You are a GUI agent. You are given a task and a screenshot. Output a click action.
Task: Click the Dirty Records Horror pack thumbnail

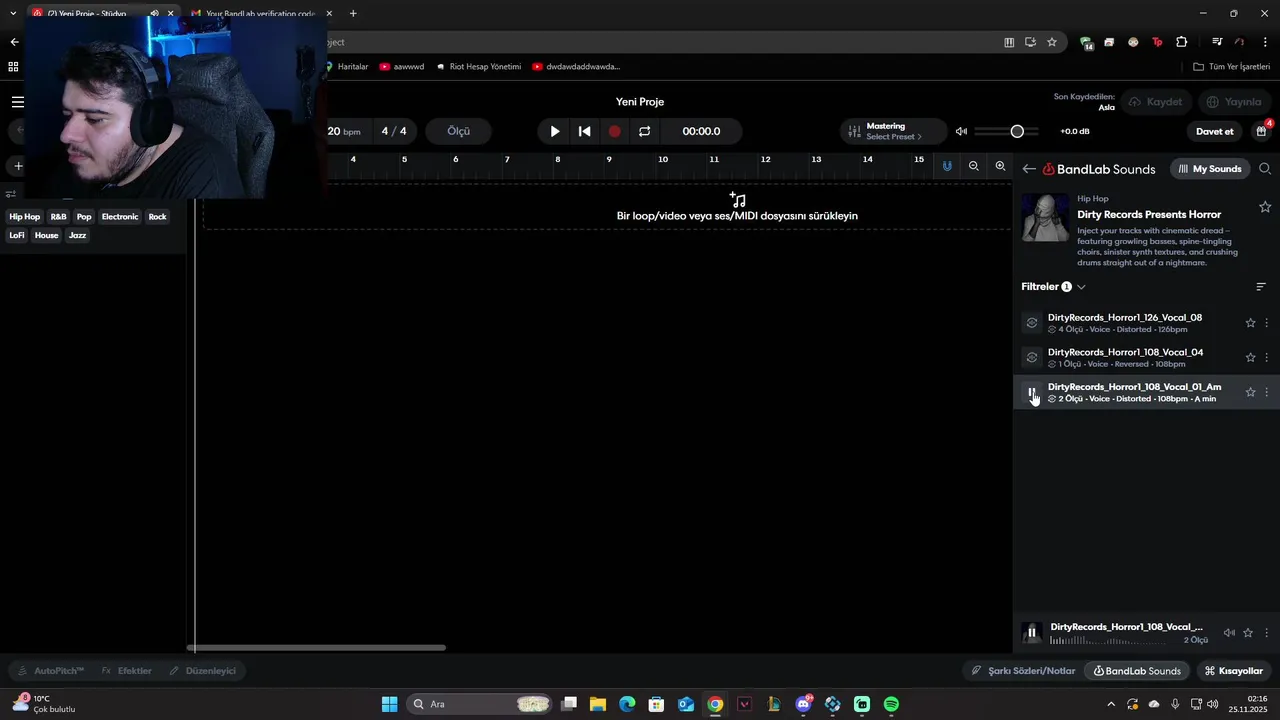pos(1045,217)
